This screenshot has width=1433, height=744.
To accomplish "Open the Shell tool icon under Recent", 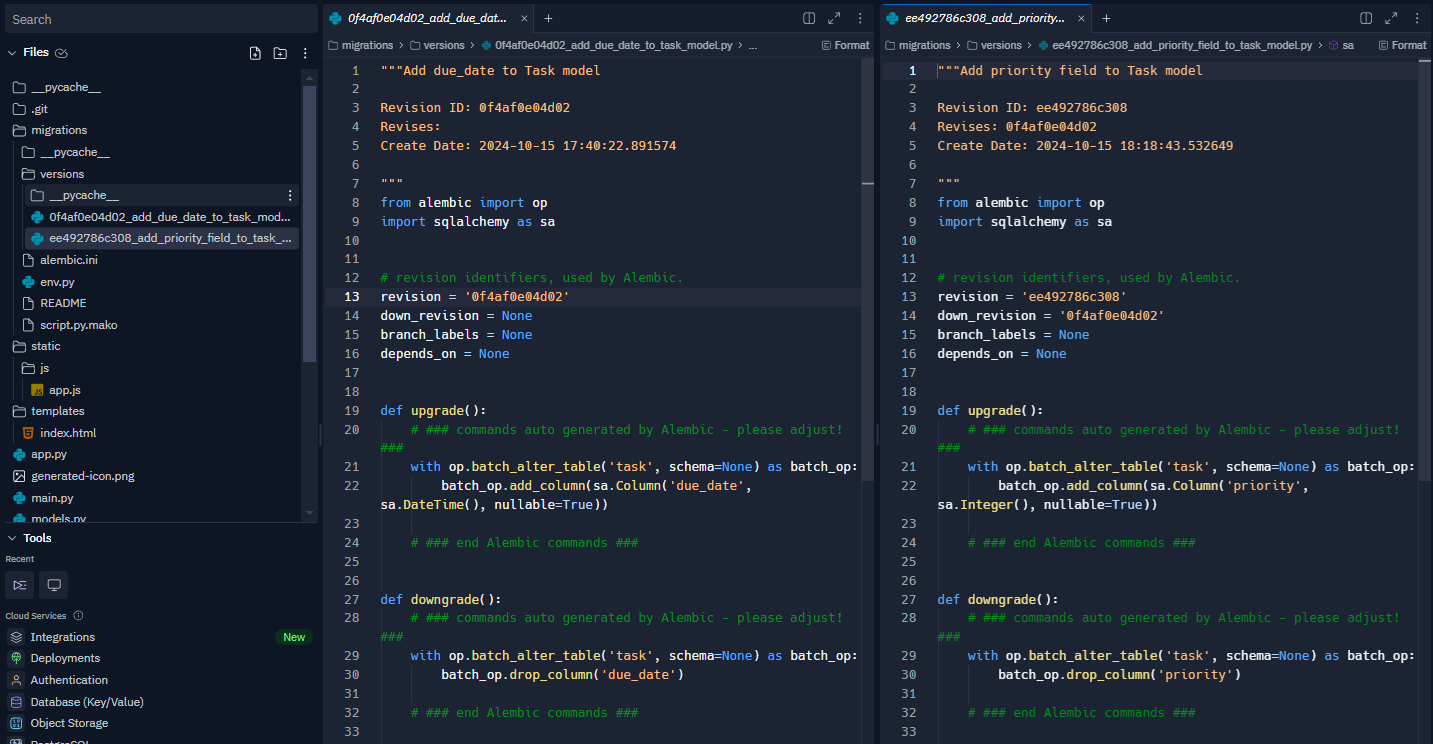I will [x=20, y=584].
